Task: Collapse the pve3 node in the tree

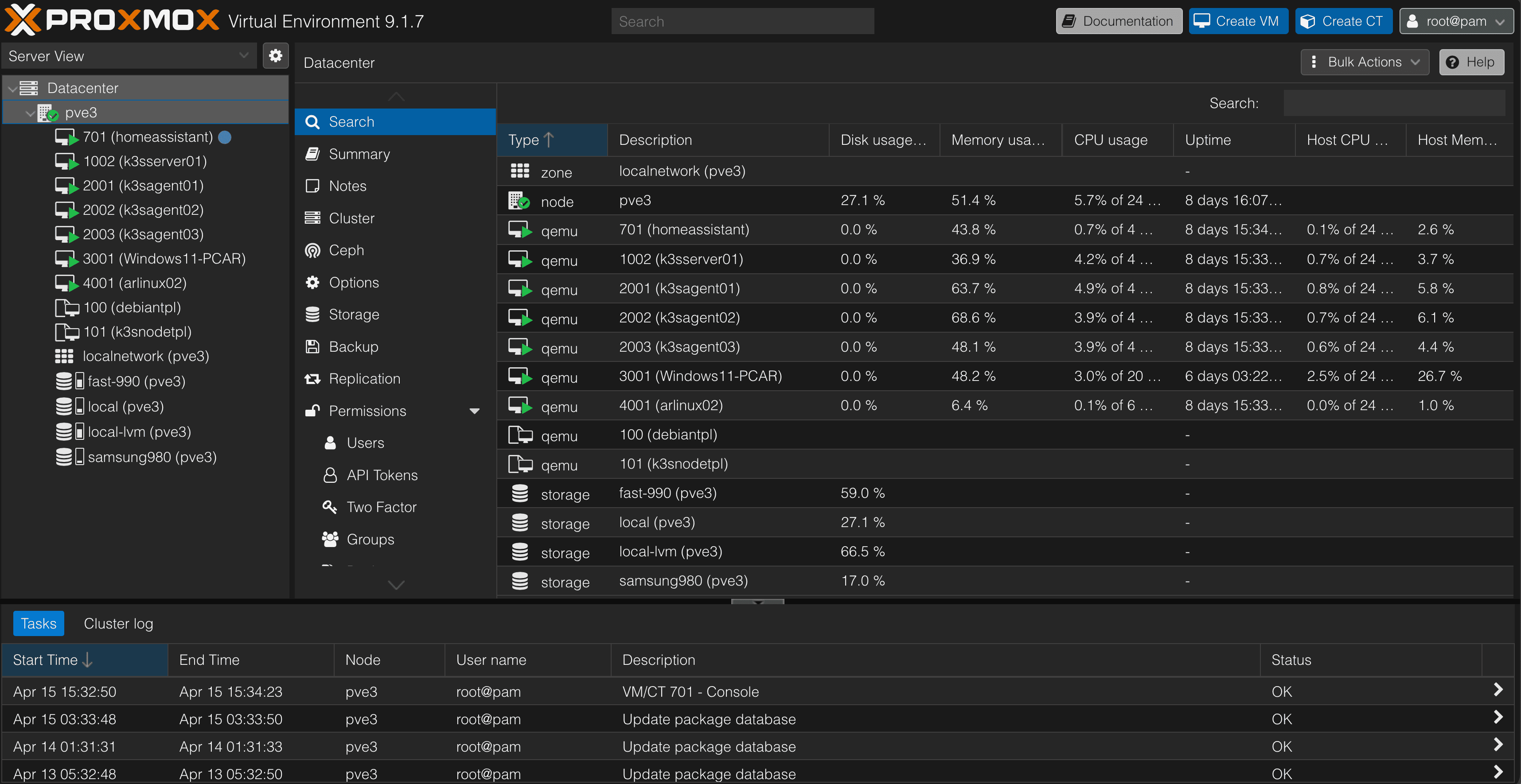Action: point(30,112)
